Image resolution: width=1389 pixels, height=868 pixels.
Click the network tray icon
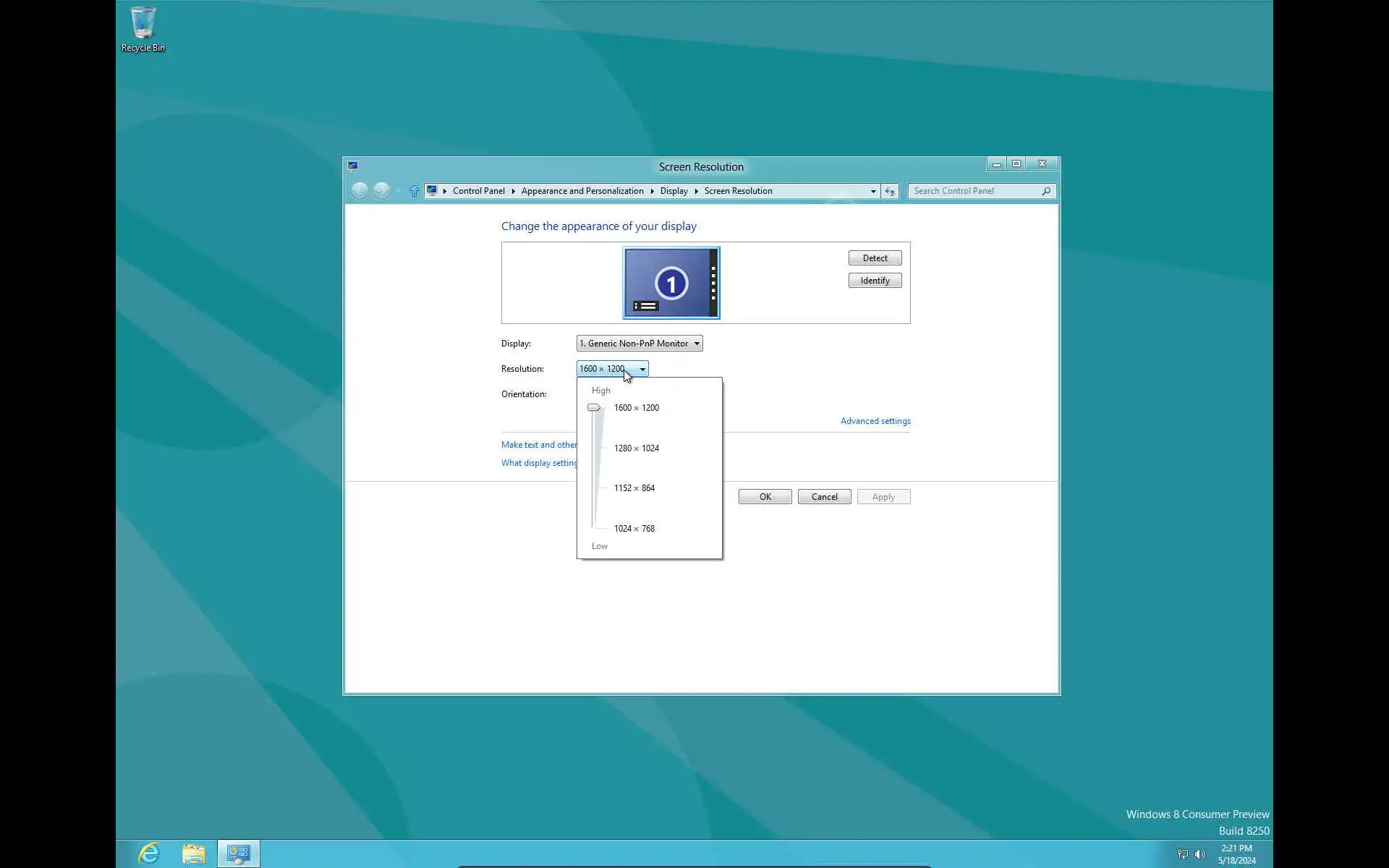pyautogui.click(x=1183, y=854)
